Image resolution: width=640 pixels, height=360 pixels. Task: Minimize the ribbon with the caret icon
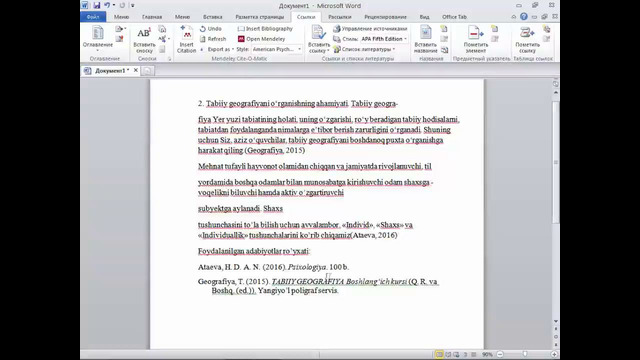point(513,17)
